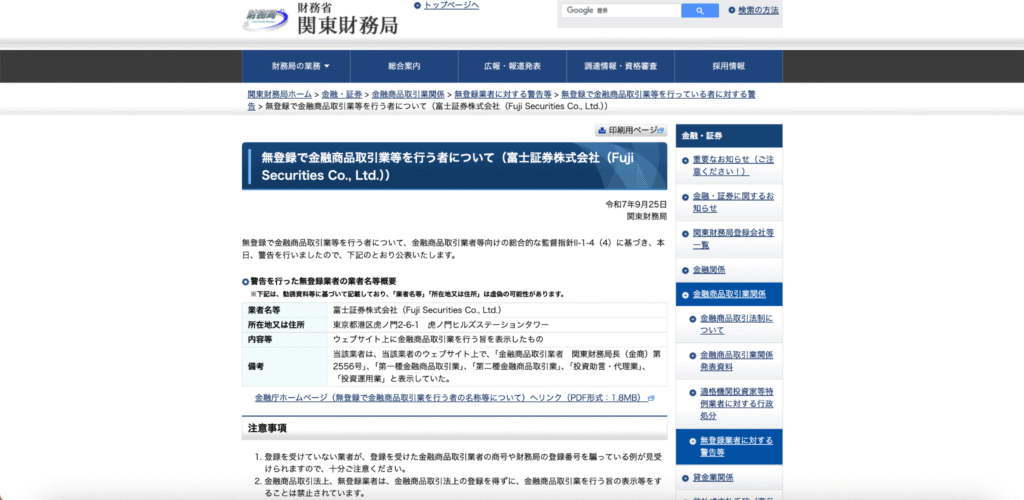Open the 広報・報道発表 navigation item
Screen dimensions: 1024x500
[x=512, y=66]
